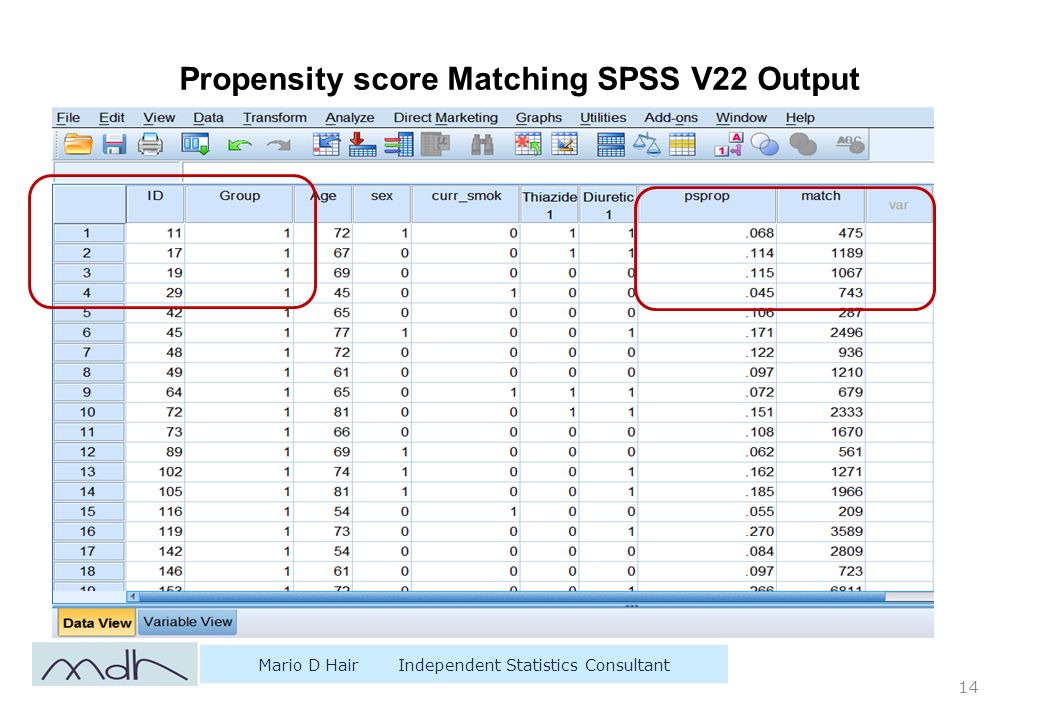Image resolution: width=1040 pixels, height=720 pixels.
Task: Click ID cell showing 102
Action: (x=155, y=471)
